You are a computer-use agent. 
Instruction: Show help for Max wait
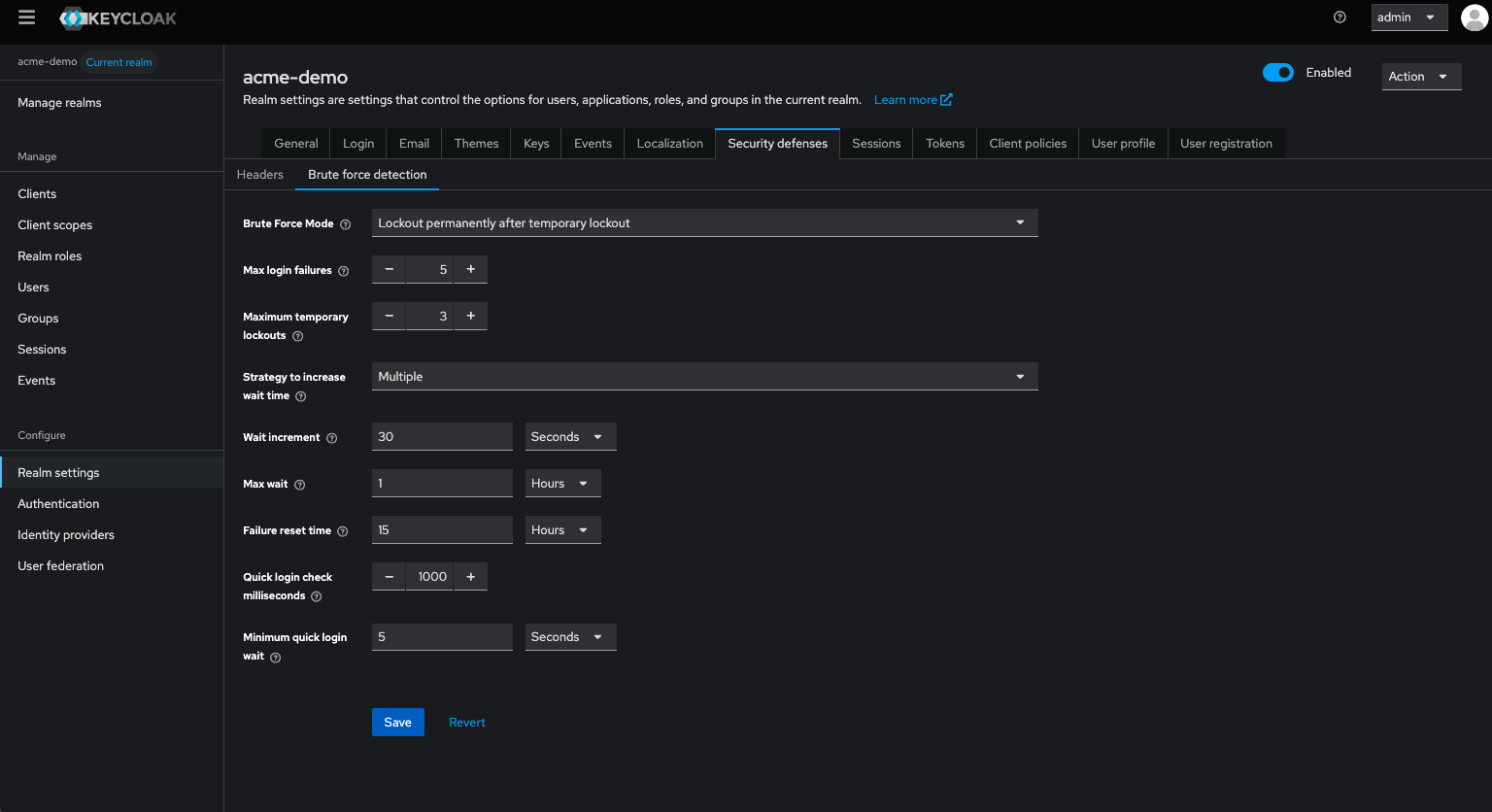click(x=299, y=485)
